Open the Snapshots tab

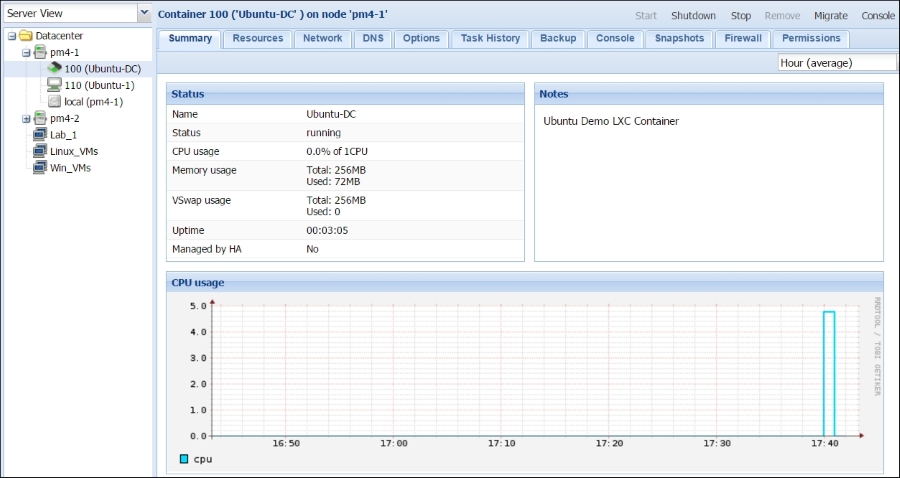680,39
